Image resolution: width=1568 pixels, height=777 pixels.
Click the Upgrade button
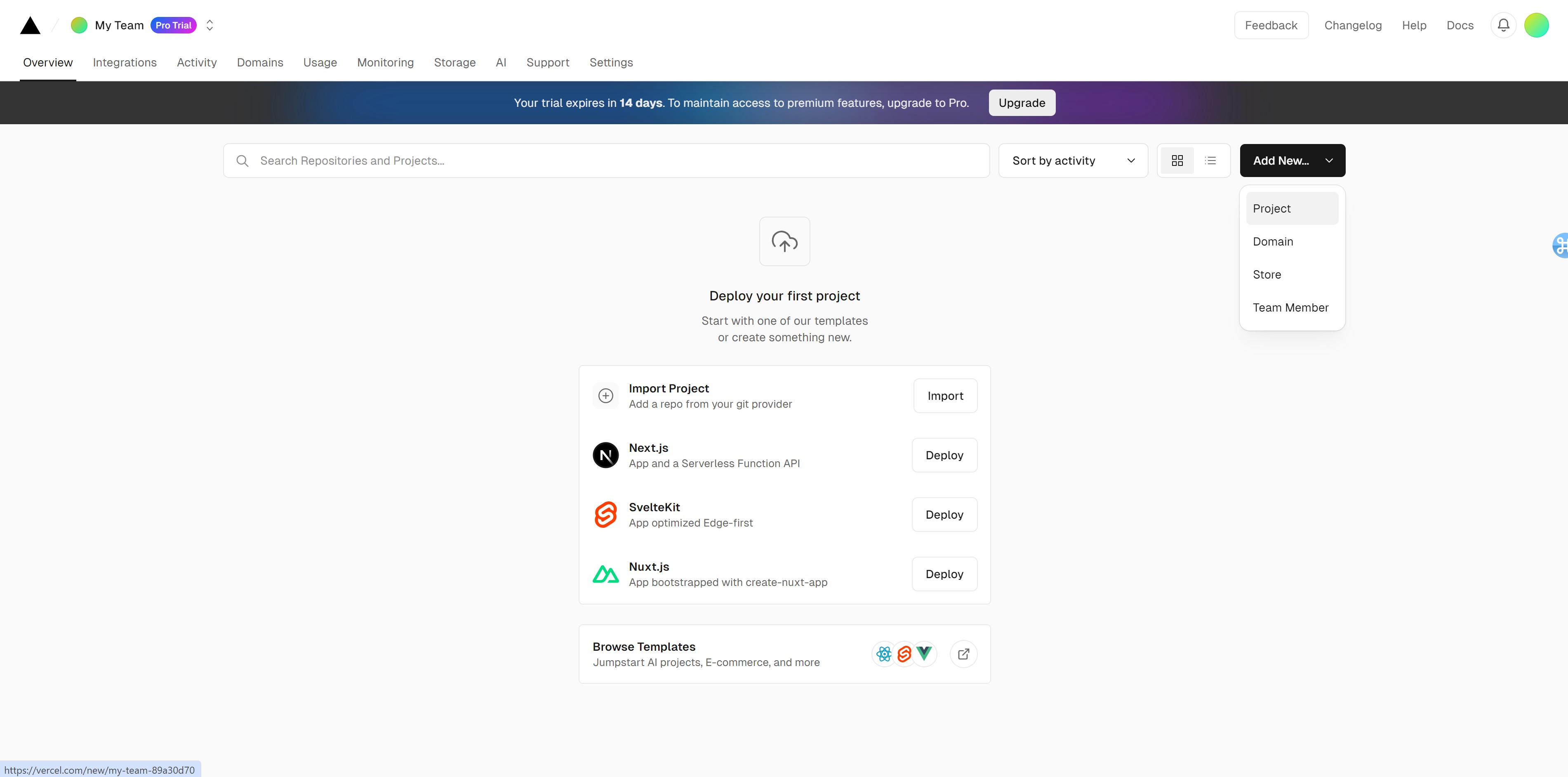[1022, 102]
